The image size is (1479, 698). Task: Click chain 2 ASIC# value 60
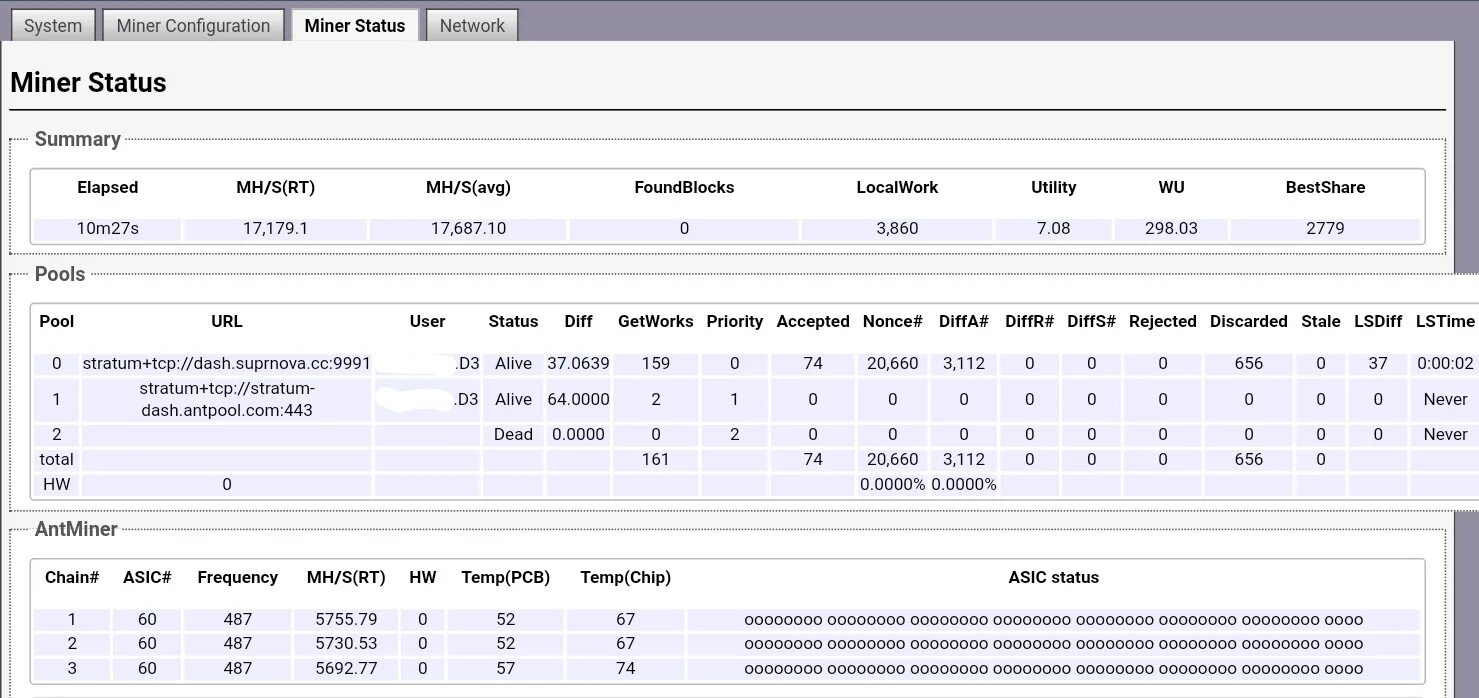(x=147, y=644)
